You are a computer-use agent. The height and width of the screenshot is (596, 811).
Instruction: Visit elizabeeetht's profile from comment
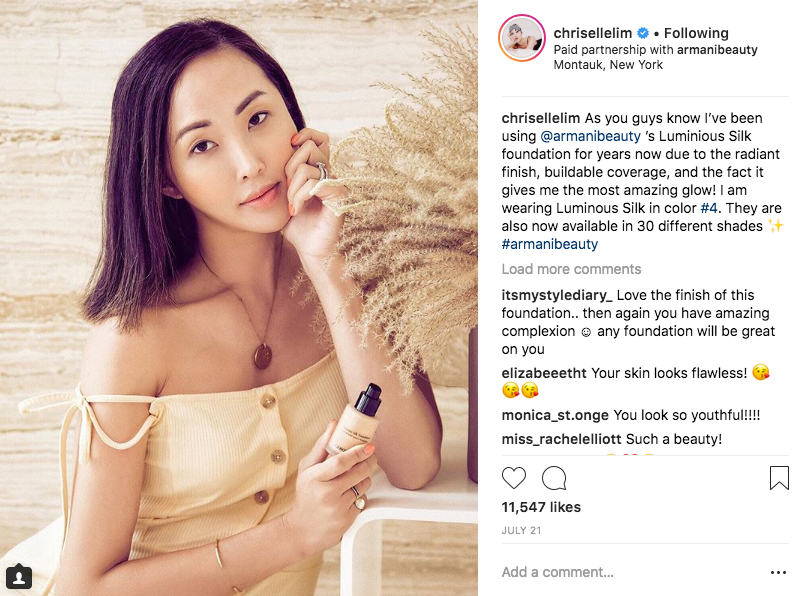(x=544, y=373)
